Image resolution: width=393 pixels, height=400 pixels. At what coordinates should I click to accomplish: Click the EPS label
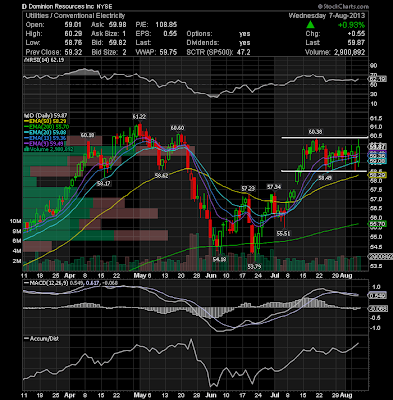142,34
